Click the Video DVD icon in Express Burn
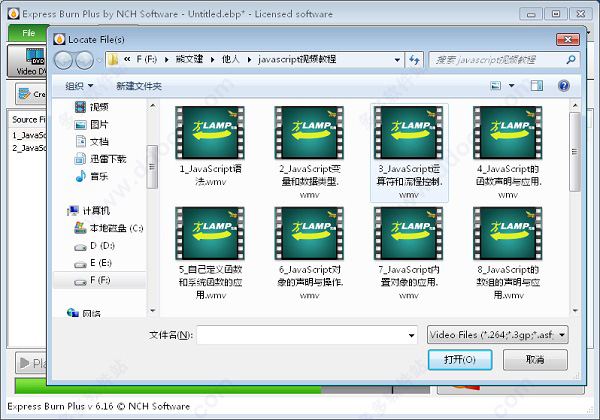Viewport: 600px width, 420px height. pos(29,60)
